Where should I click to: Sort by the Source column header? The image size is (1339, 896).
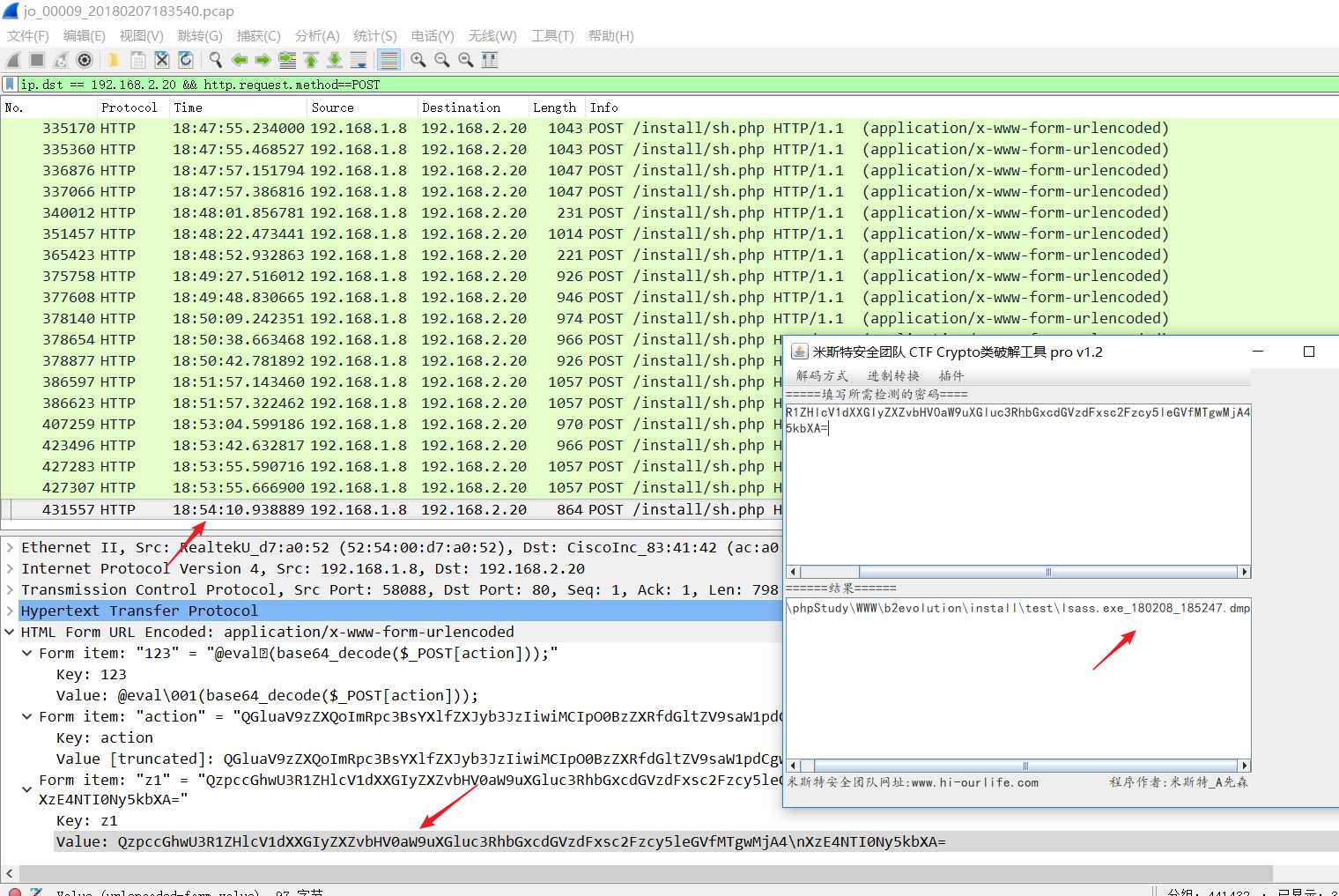(363, 107)
